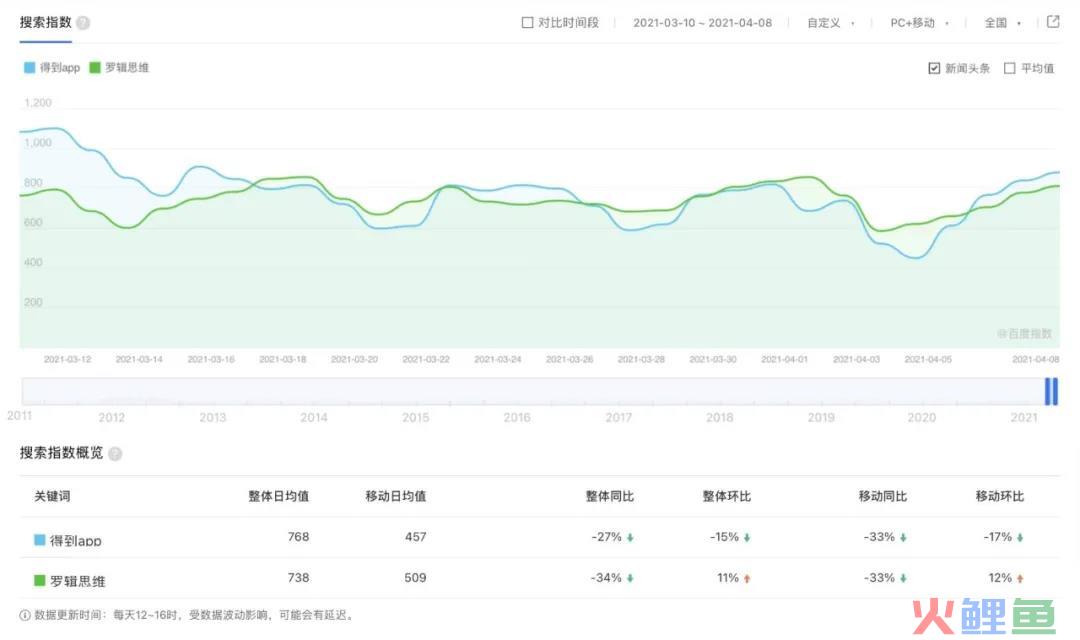The height and width of the screenshot is (640, 1080).
Task: Click the export/share icon at top right
Action: [x=1053, y=21]
